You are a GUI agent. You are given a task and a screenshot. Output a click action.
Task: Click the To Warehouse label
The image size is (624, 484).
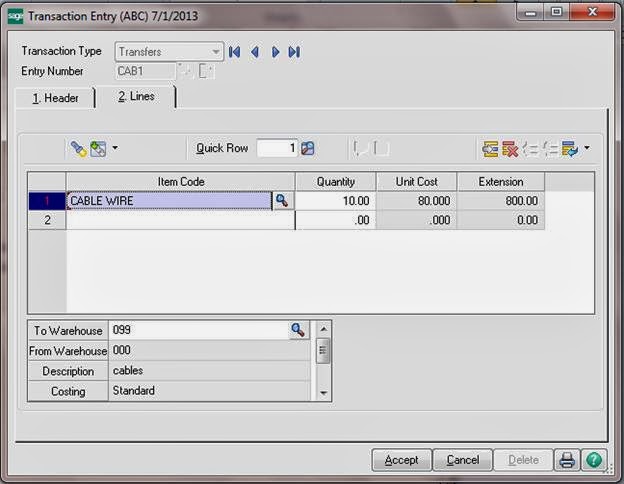click(68, 331)
